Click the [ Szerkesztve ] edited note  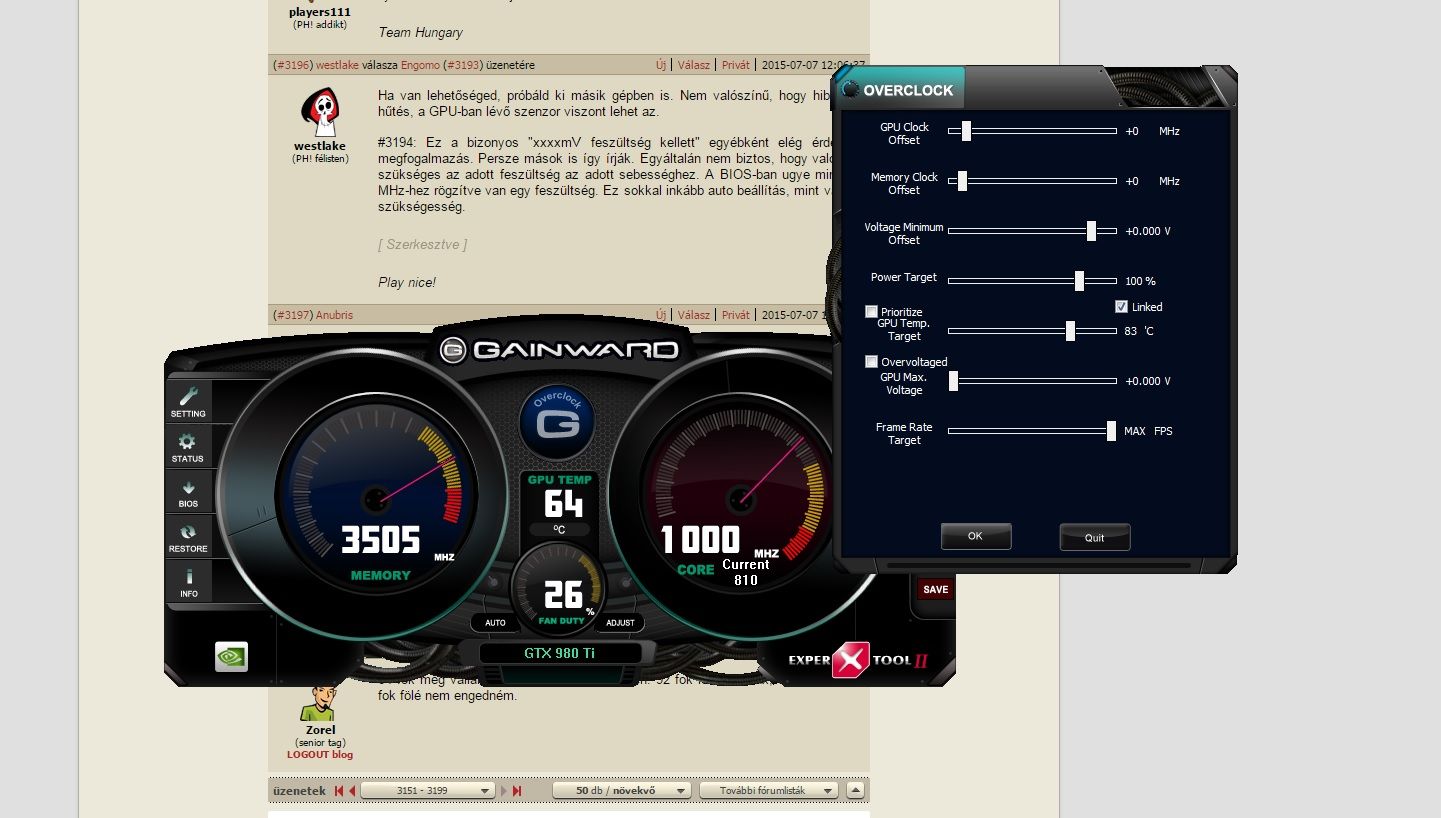coord(422,245)
